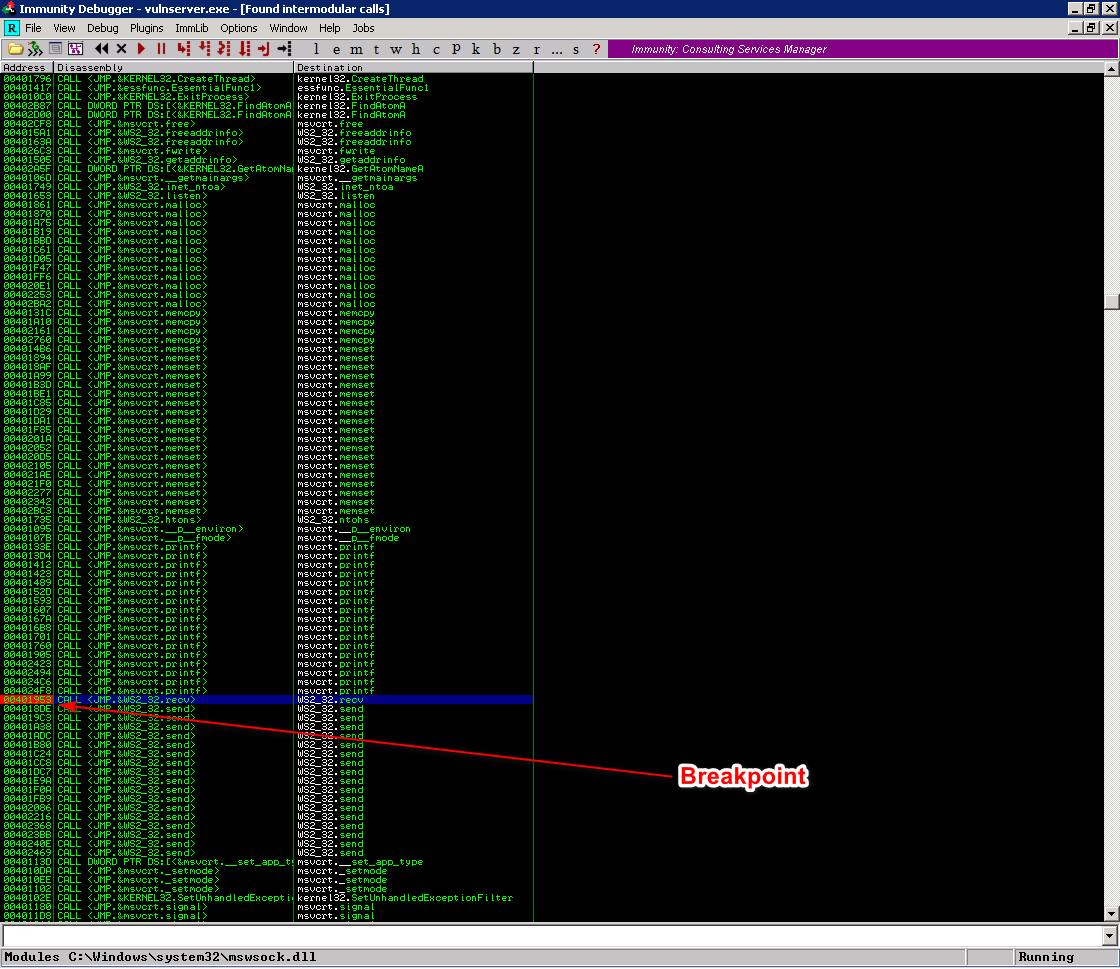
Task: Show CPU window via 'c' button
Action: (436, 49)
